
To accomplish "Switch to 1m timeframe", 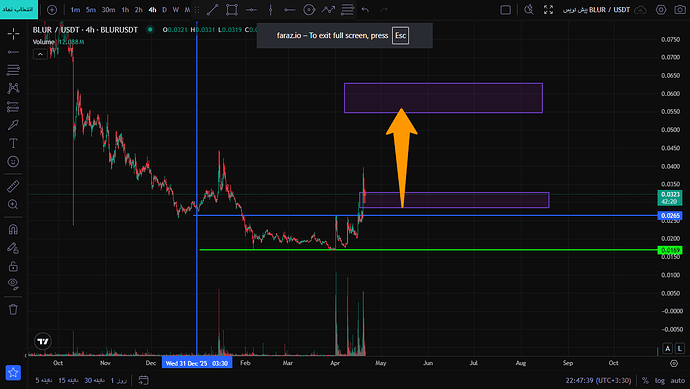I will [x=75, y=10].
